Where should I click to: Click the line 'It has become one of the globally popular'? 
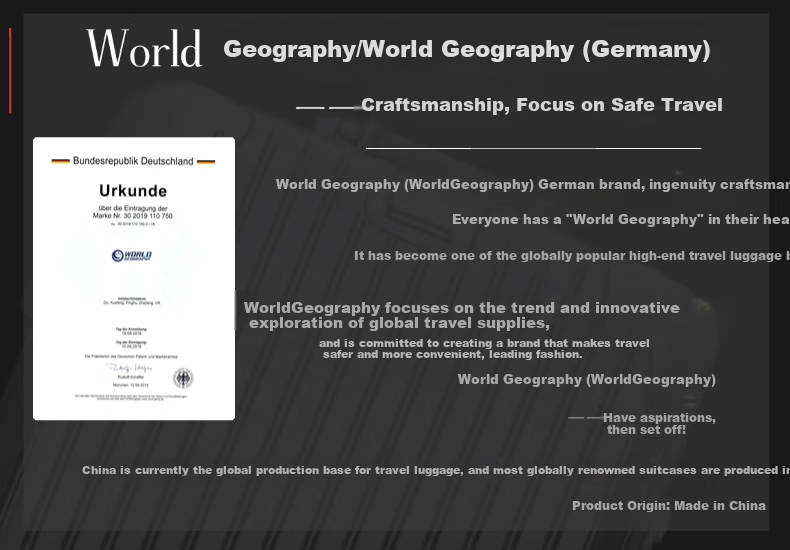(x=572, y=256)
